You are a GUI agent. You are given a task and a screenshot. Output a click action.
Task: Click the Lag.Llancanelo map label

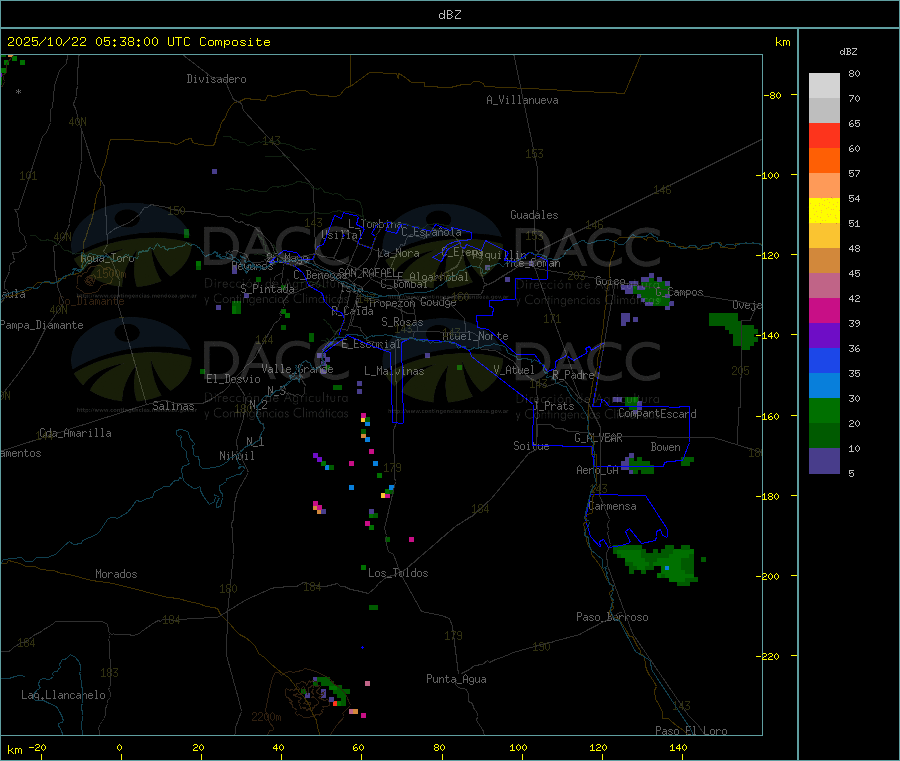tap(64, 695)
